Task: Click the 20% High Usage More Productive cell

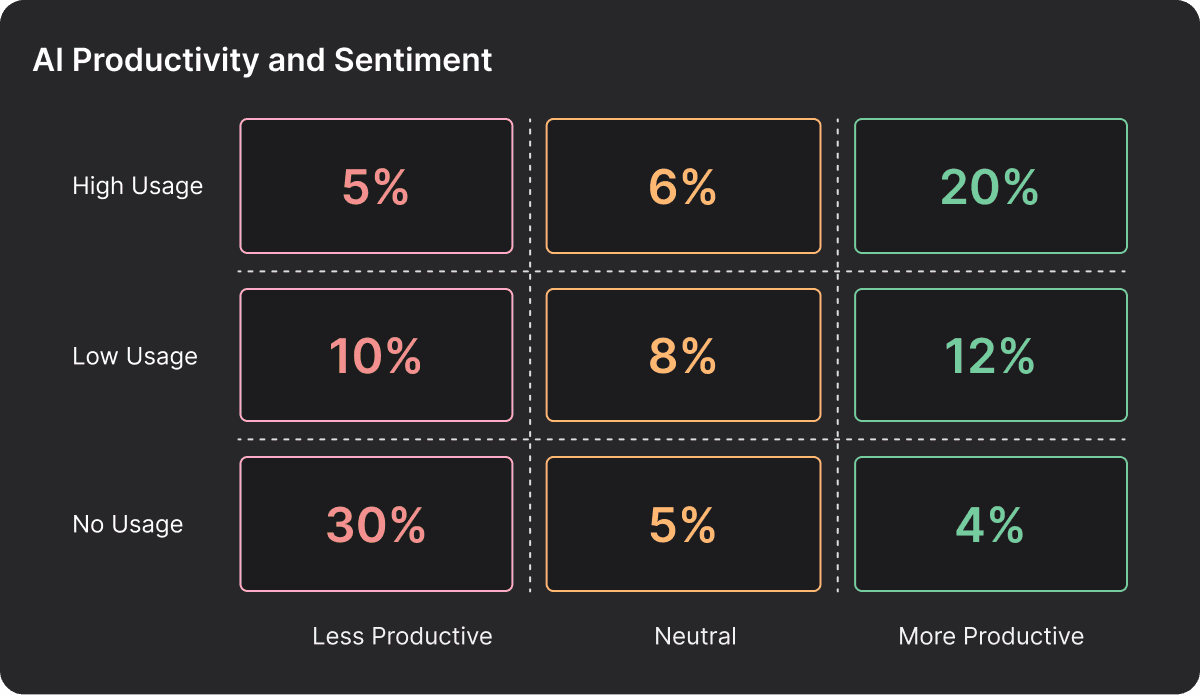Action: click(x=990, y=186)
